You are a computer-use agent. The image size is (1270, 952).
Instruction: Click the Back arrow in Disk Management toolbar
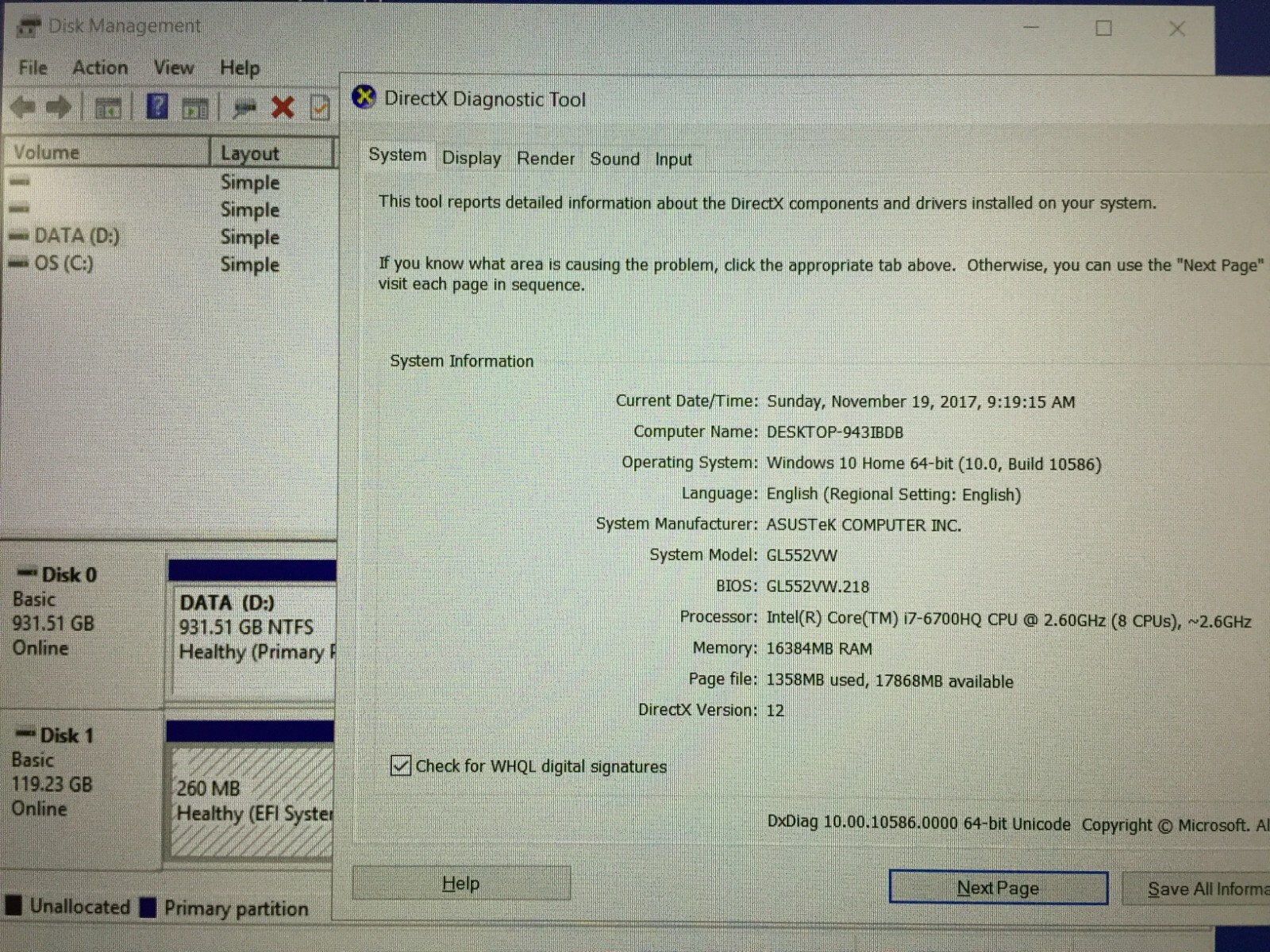click(x=23, y=106)
